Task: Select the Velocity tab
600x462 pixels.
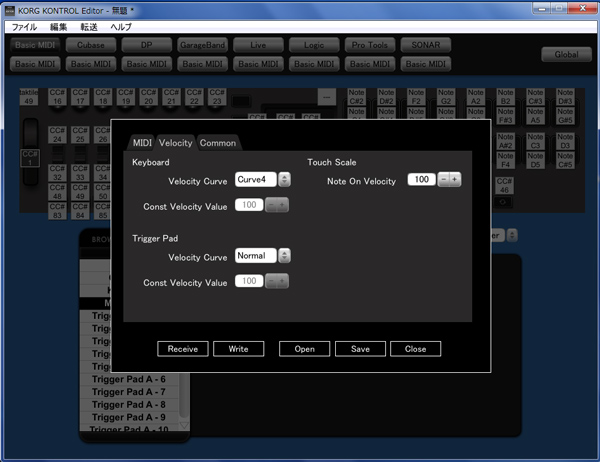Action: (176, 143)
